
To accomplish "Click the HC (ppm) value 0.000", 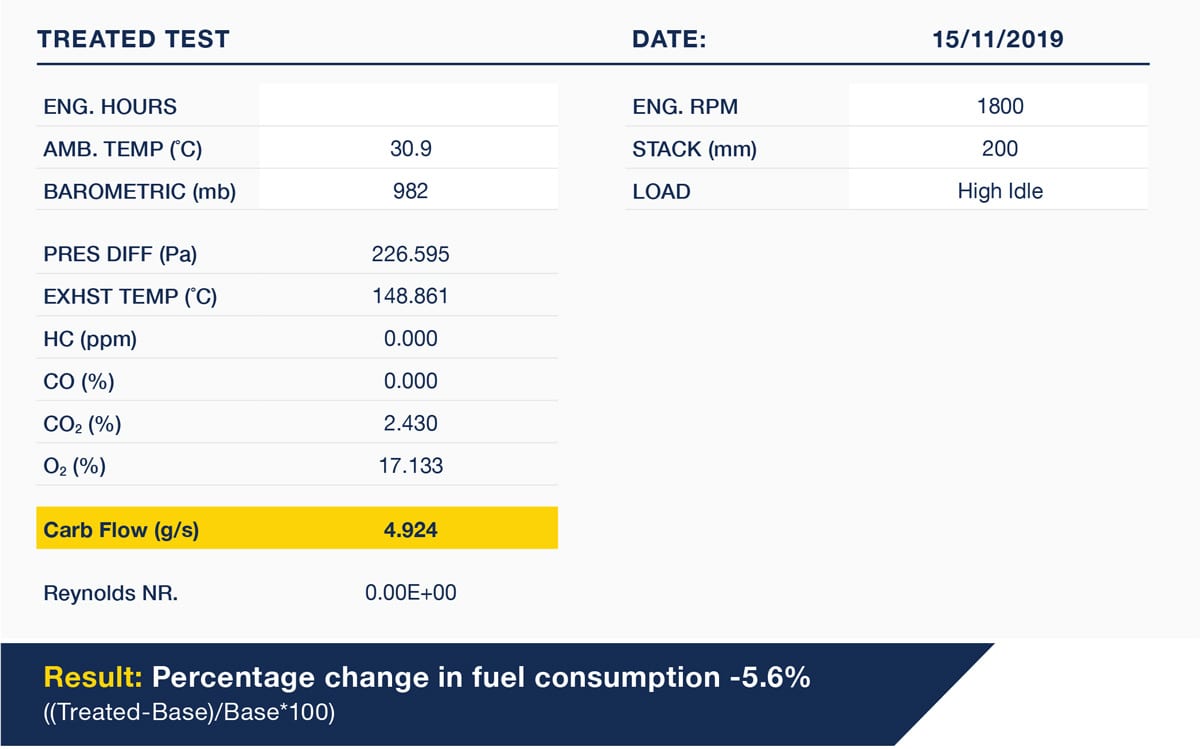I will pyautogui.click(x=410, y=339).
